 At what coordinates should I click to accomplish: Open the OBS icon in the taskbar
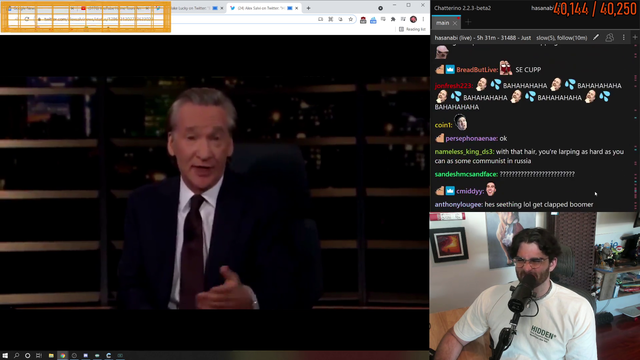[x=74, y=356]
